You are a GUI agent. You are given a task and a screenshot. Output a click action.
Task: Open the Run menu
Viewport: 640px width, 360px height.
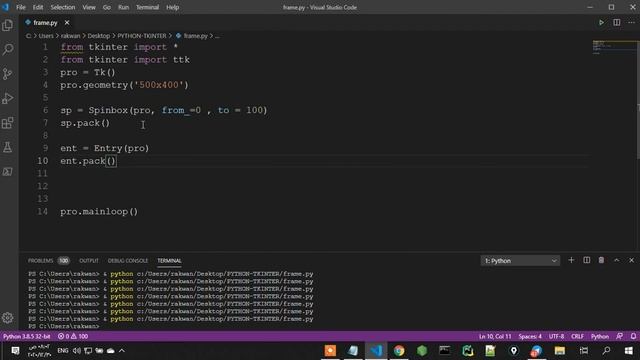(124, 7)
